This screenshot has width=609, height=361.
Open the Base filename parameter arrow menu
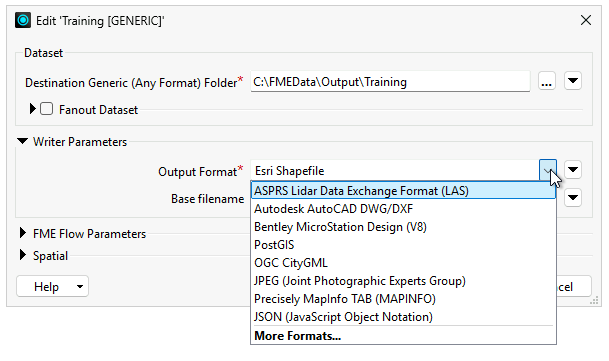[x=573, y=198]
